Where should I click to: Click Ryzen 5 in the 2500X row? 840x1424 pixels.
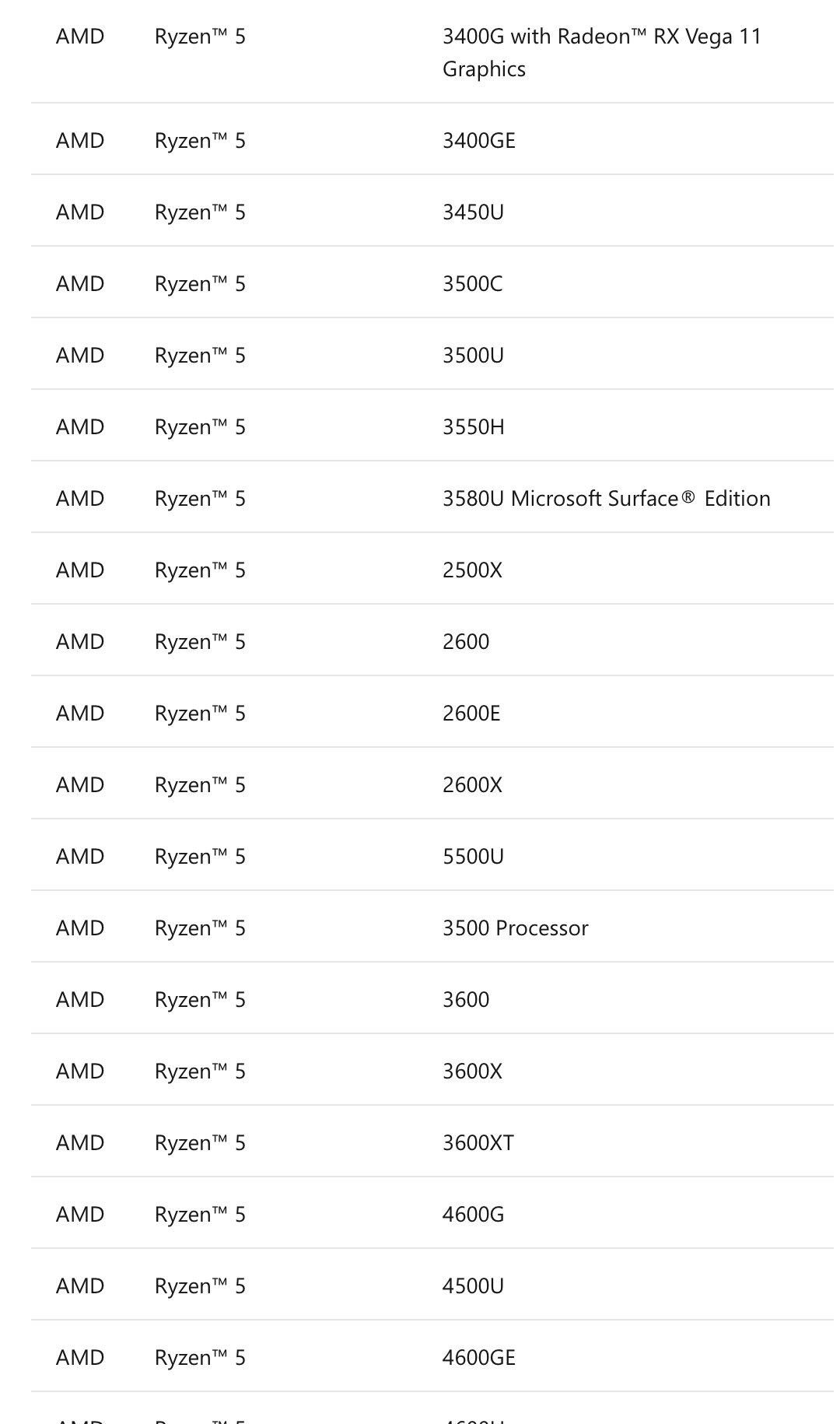pos(200,570)
